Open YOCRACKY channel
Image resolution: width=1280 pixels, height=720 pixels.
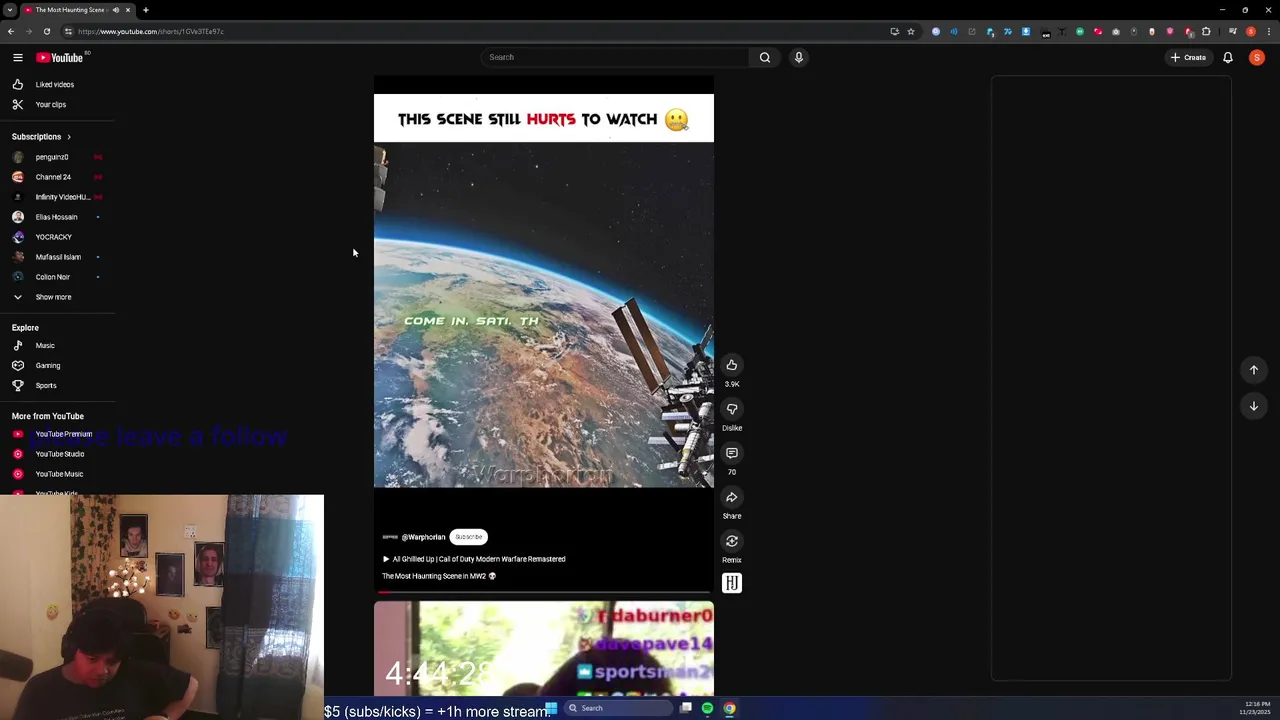(54, 237)
